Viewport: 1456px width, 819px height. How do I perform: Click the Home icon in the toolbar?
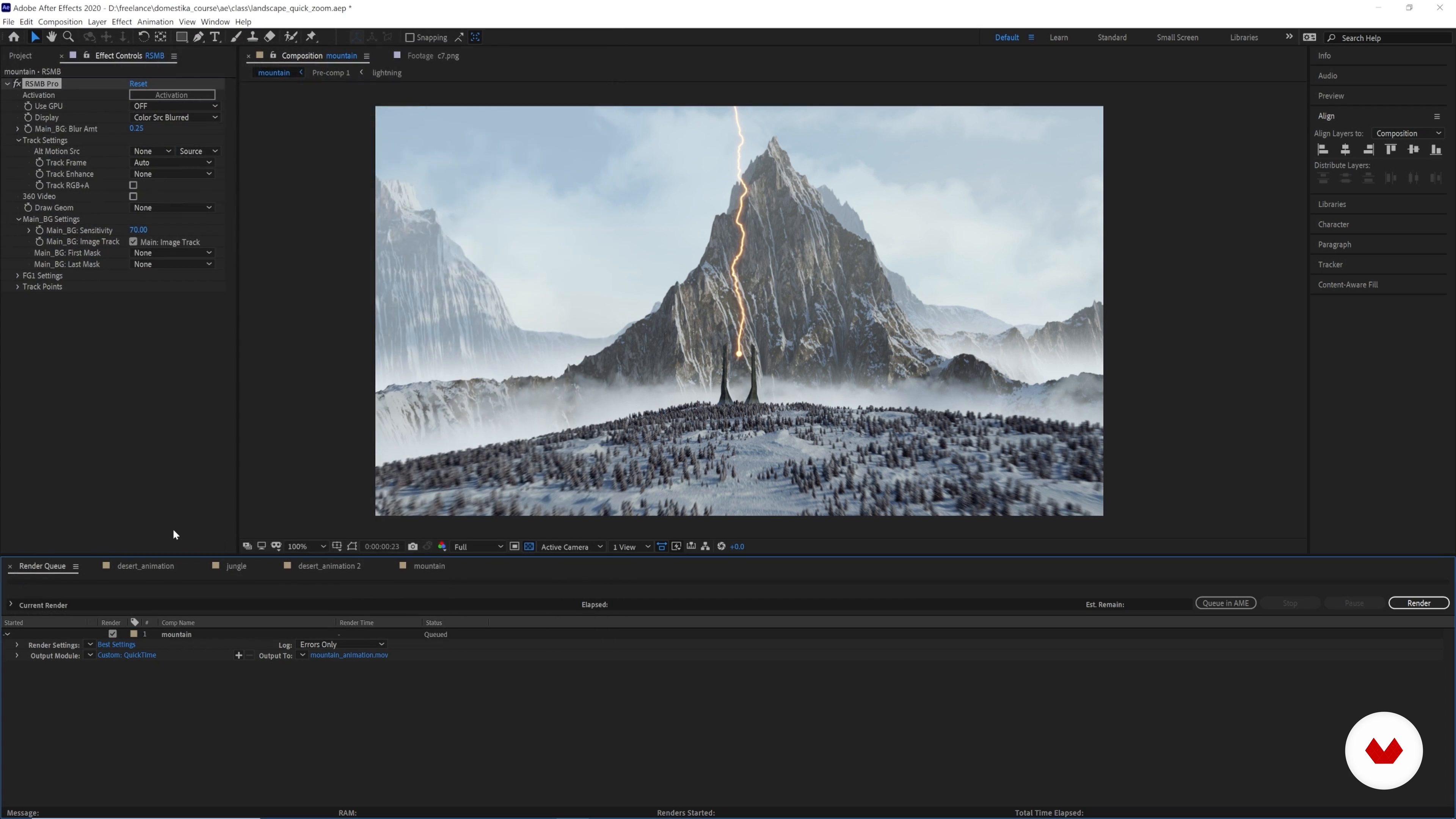pyautogui.click(x=14, y=37)
